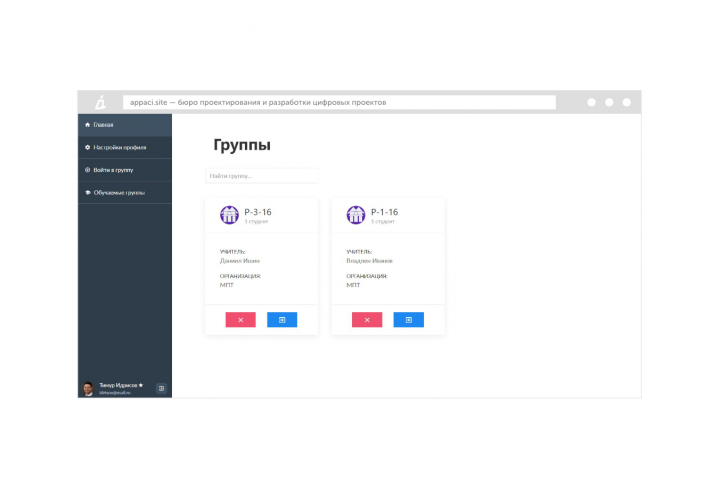This screenshot has height=480, width=719.
Task: Click the search field Найти группу
Action: 262,176
